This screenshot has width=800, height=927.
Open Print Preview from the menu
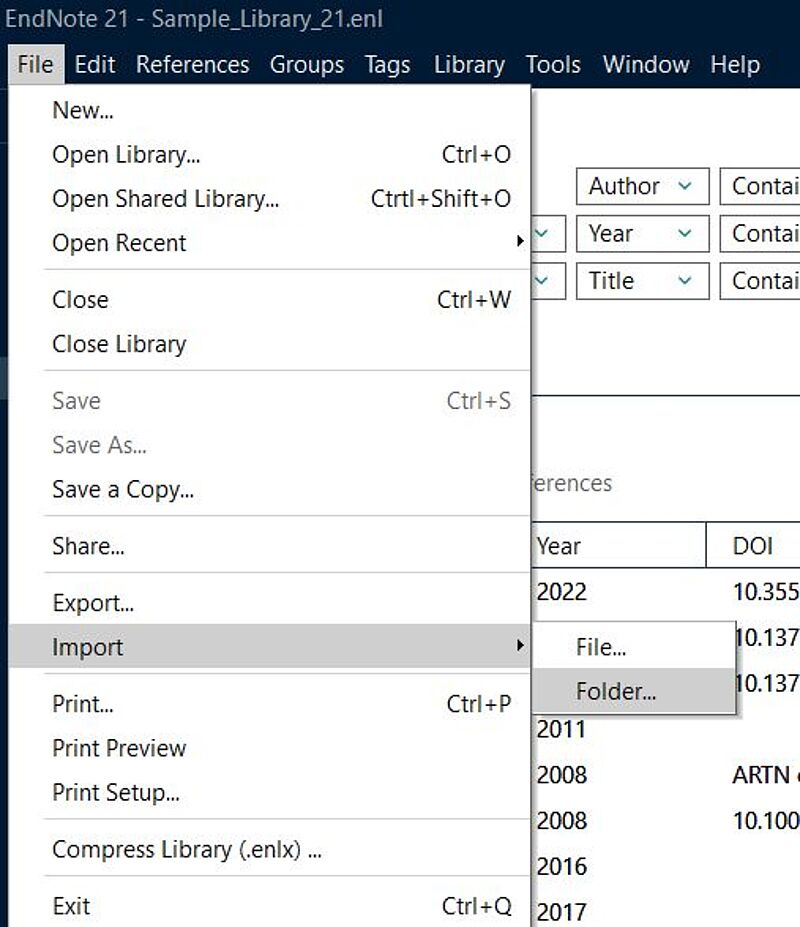point(269,748)
